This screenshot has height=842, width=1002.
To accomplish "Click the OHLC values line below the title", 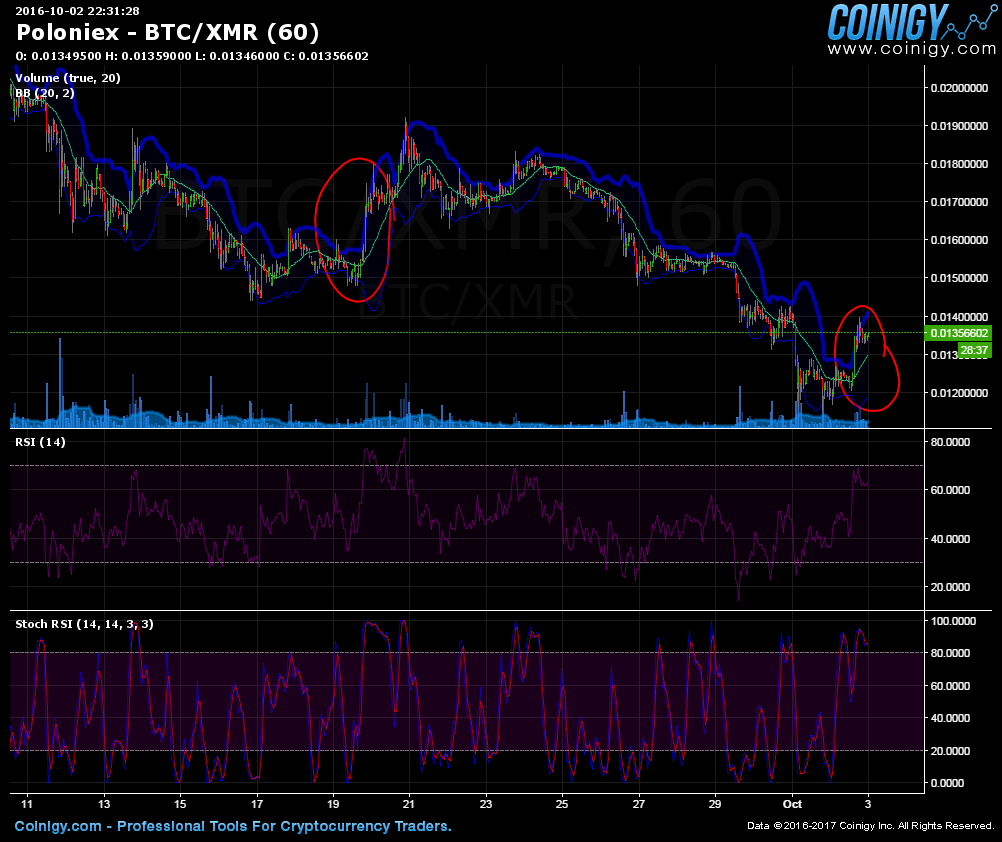I will click(x=192, y=56).
